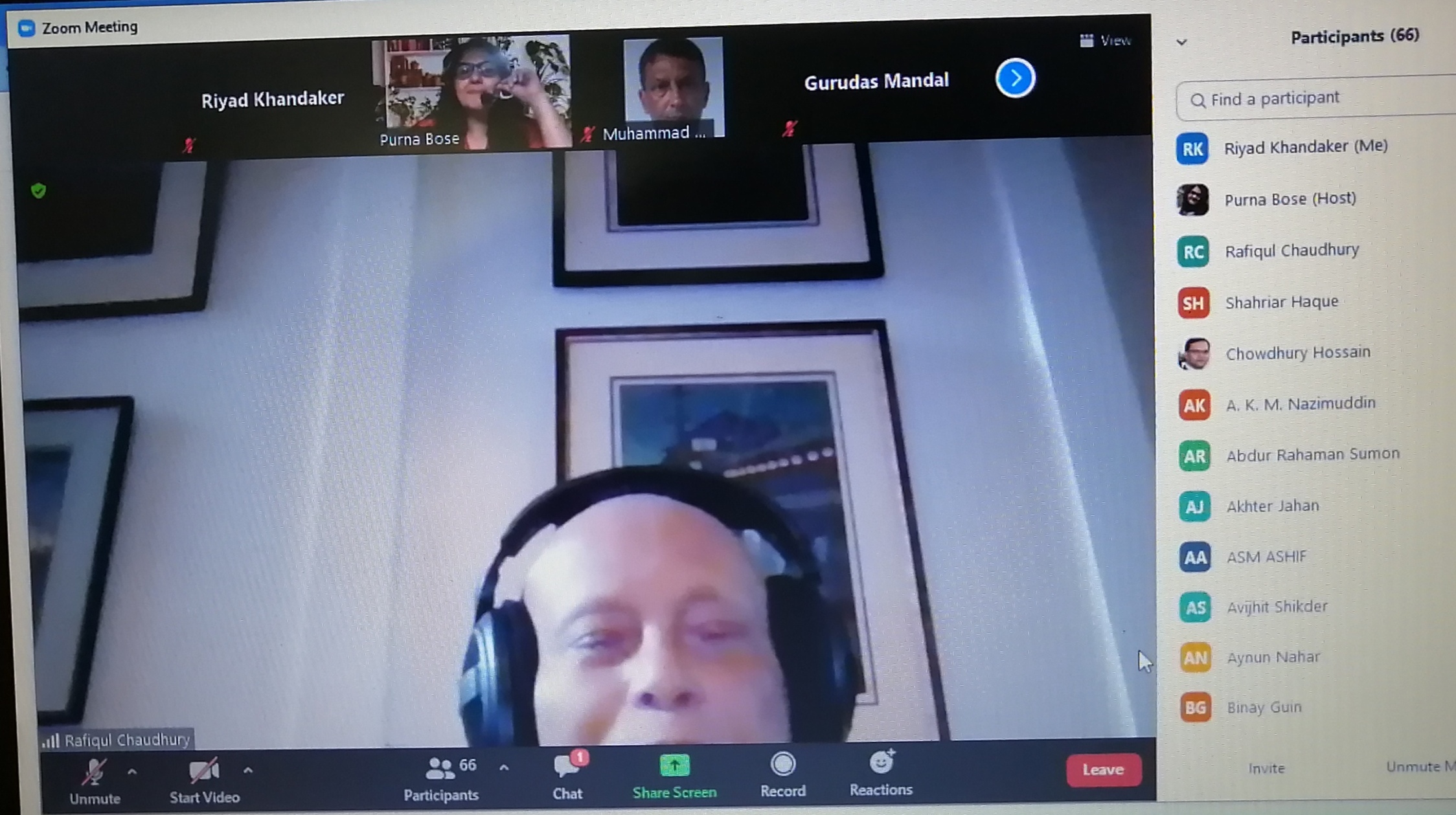Click the View layout icon top right
This screenshot has height=815, width=1456.
click(1084, 40)
